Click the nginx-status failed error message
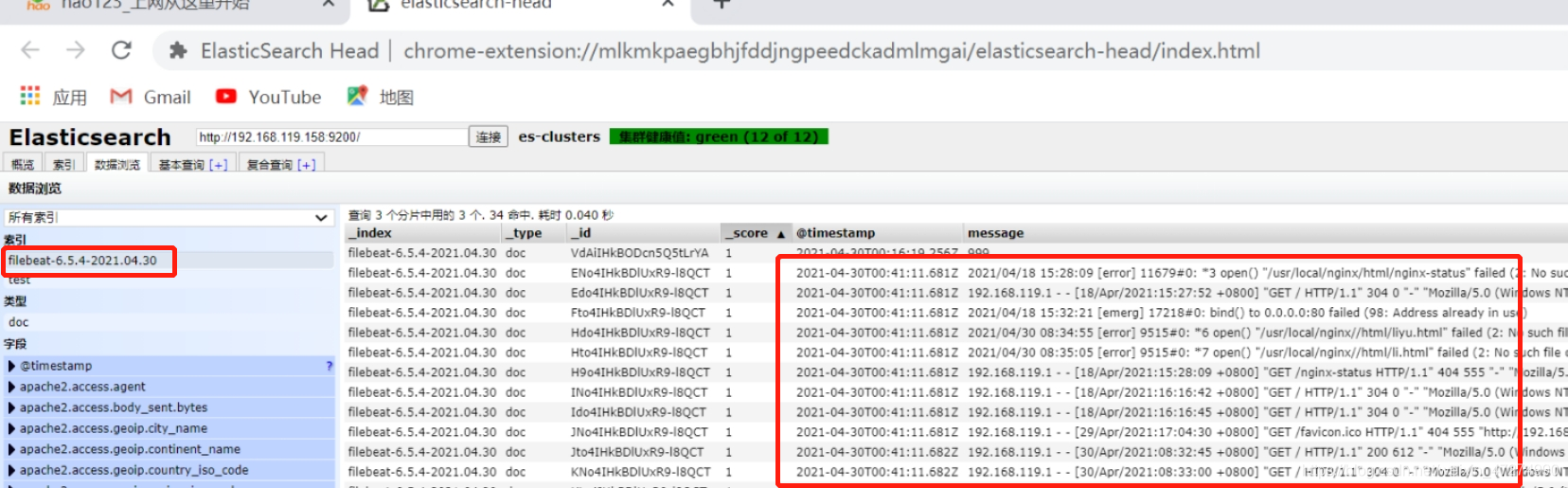Image resolution: width=1568 pixels, height=488 pixels. tap(1267, 273)
